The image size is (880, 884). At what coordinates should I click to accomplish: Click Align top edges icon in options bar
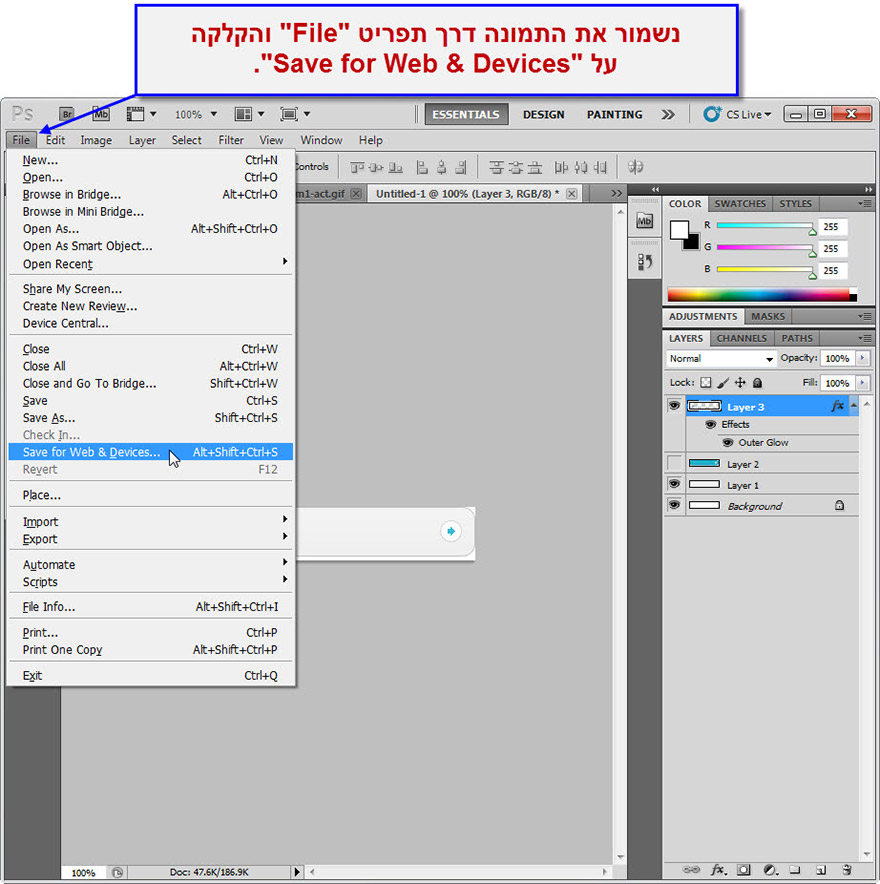pyautogui.click(x=357, y=167)
